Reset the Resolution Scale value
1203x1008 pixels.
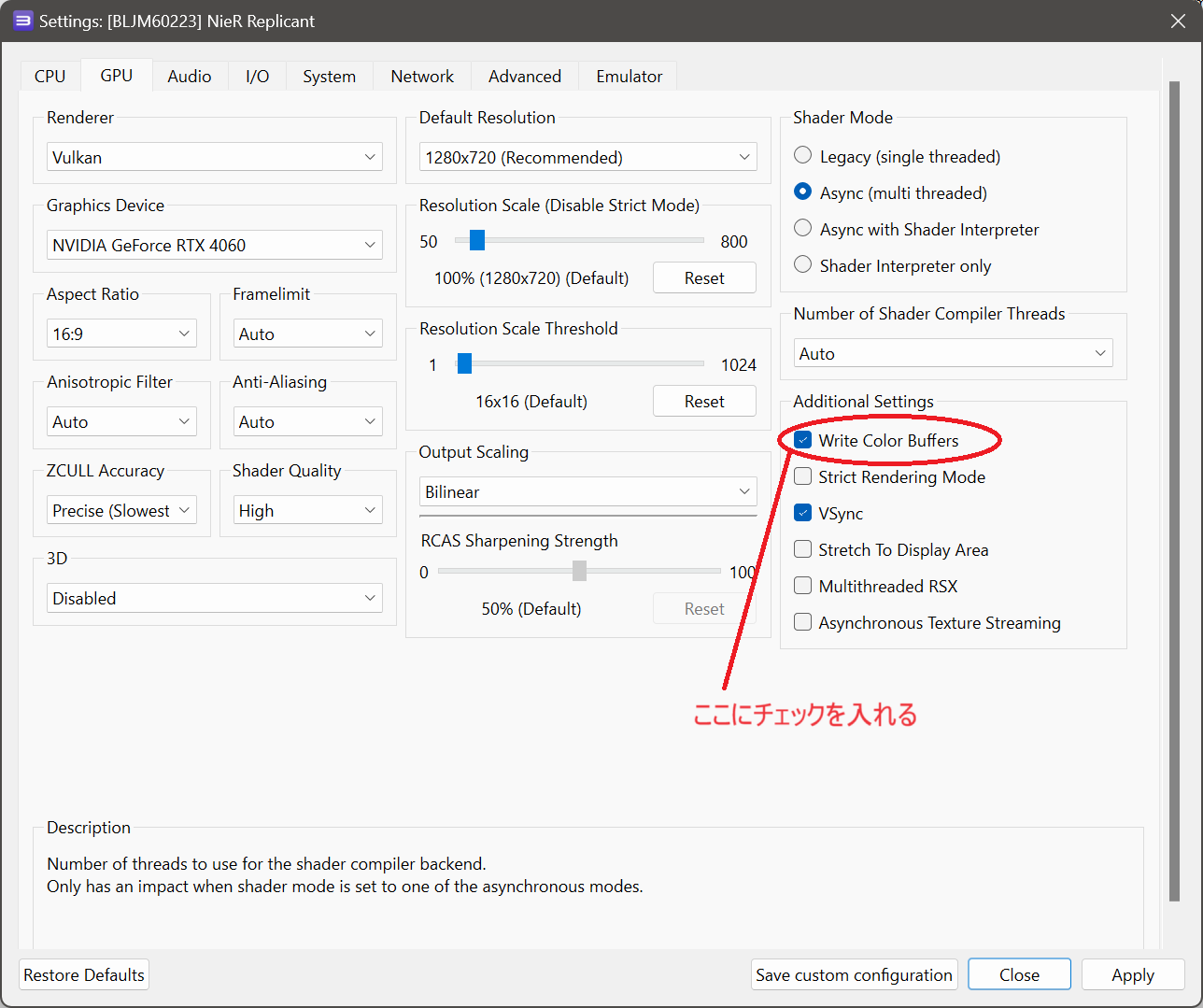pos(704,277)
